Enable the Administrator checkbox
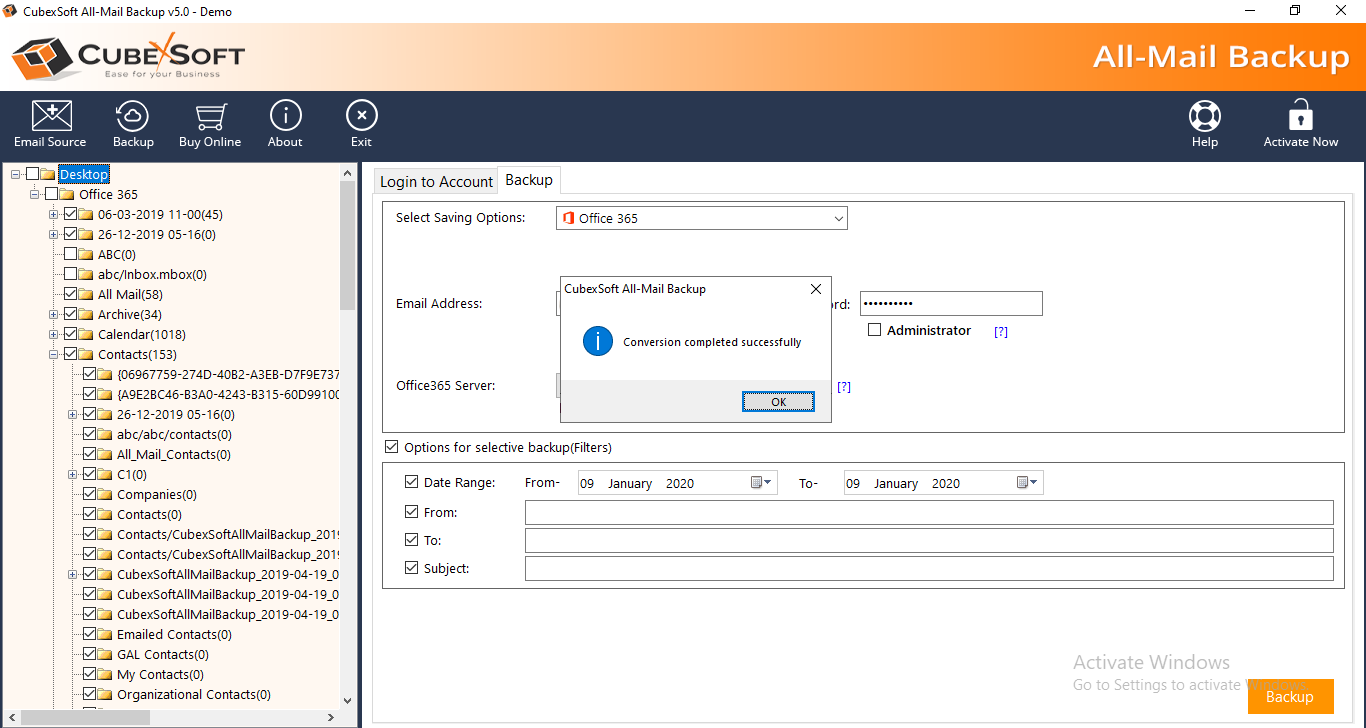1366x728 pixels. 874,330
